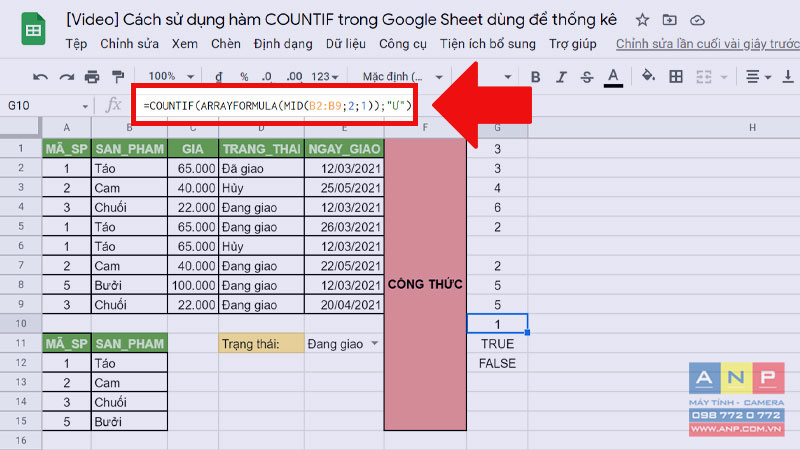
Task: Open the Chèn menu
Action: pyautogui.click(x=226, y=44)
